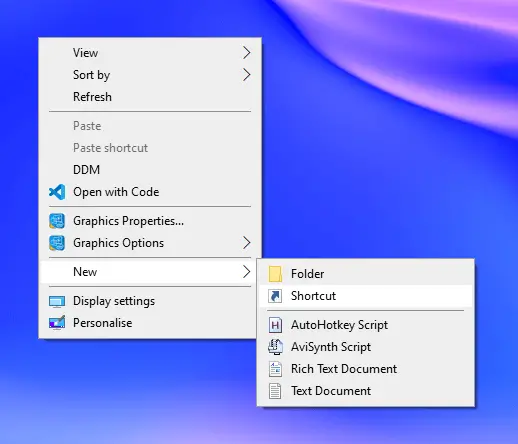The width and height of the screenshot is (518, 444).
Task: Expand the View submenu arrow
Action: coord(246,53)
